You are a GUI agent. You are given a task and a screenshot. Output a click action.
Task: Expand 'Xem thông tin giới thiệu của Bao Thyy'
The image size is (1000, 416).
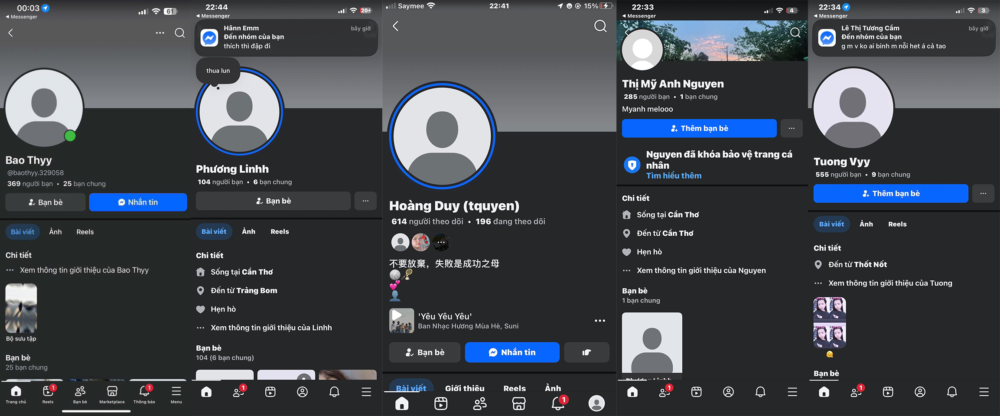coord(76,270)
